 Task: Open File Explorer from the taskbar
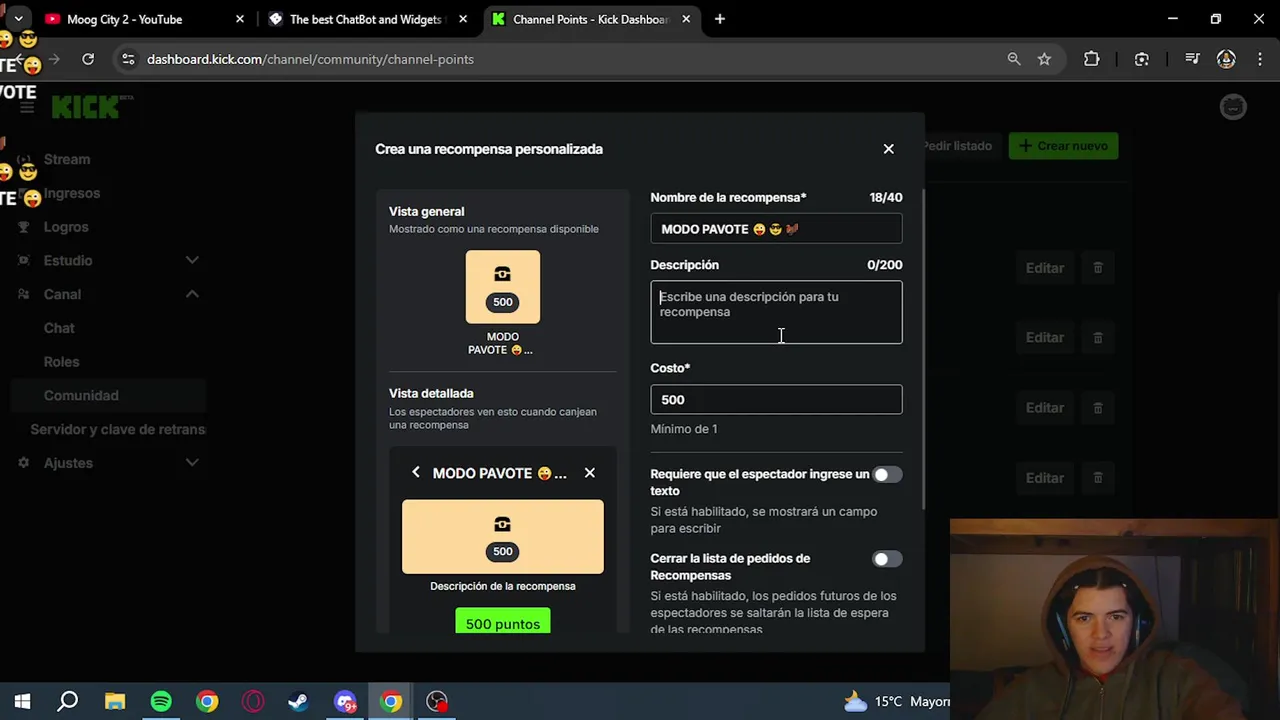click(115, 701)
